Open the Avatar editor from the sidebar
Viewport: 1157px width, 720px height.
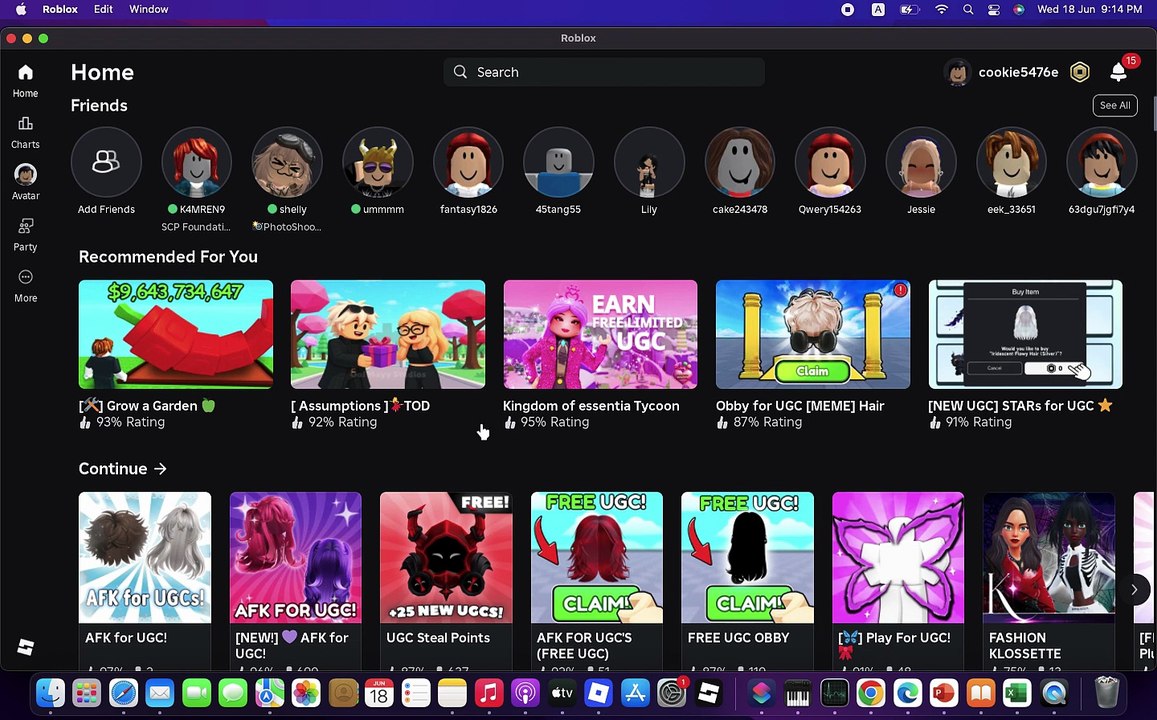[25, 182]
